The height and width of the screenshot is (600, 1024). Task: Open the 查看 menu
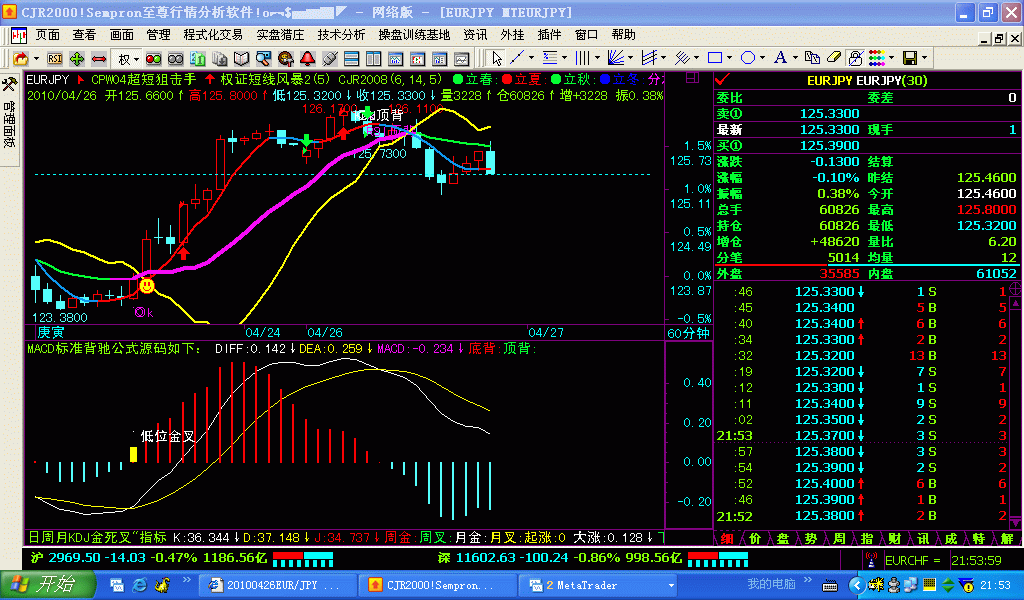tap(84, 35)
